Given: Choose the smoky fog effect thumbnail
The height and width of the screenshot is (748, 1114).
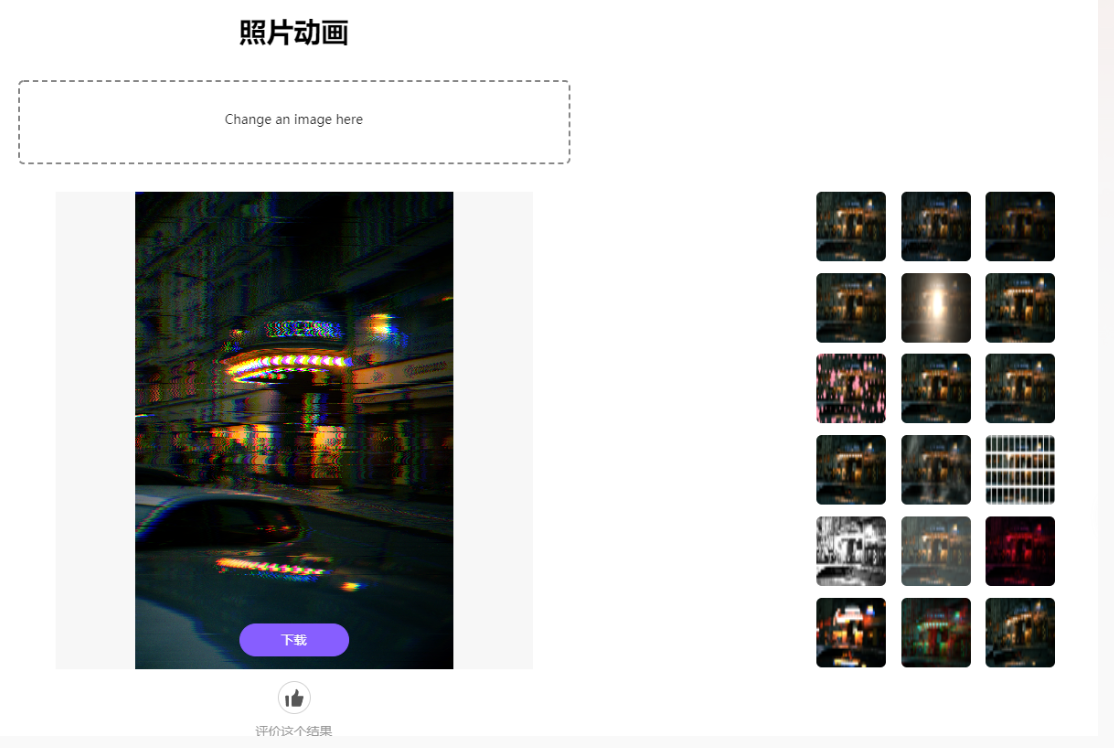Looking at the screenshot, I should tap(935, 470).
